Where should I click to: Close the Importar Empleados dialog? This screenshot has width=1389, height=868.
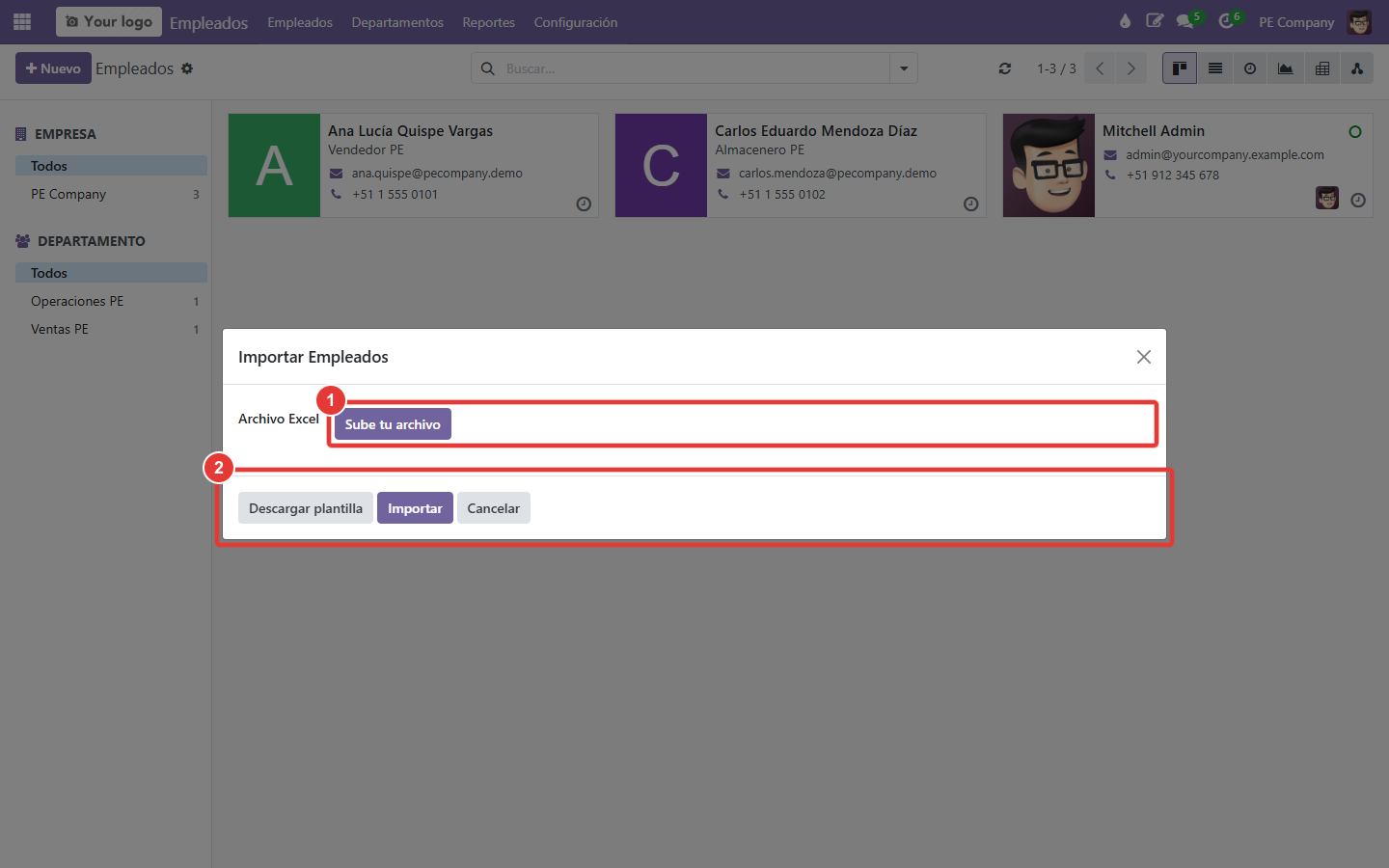pos(1144,357)
